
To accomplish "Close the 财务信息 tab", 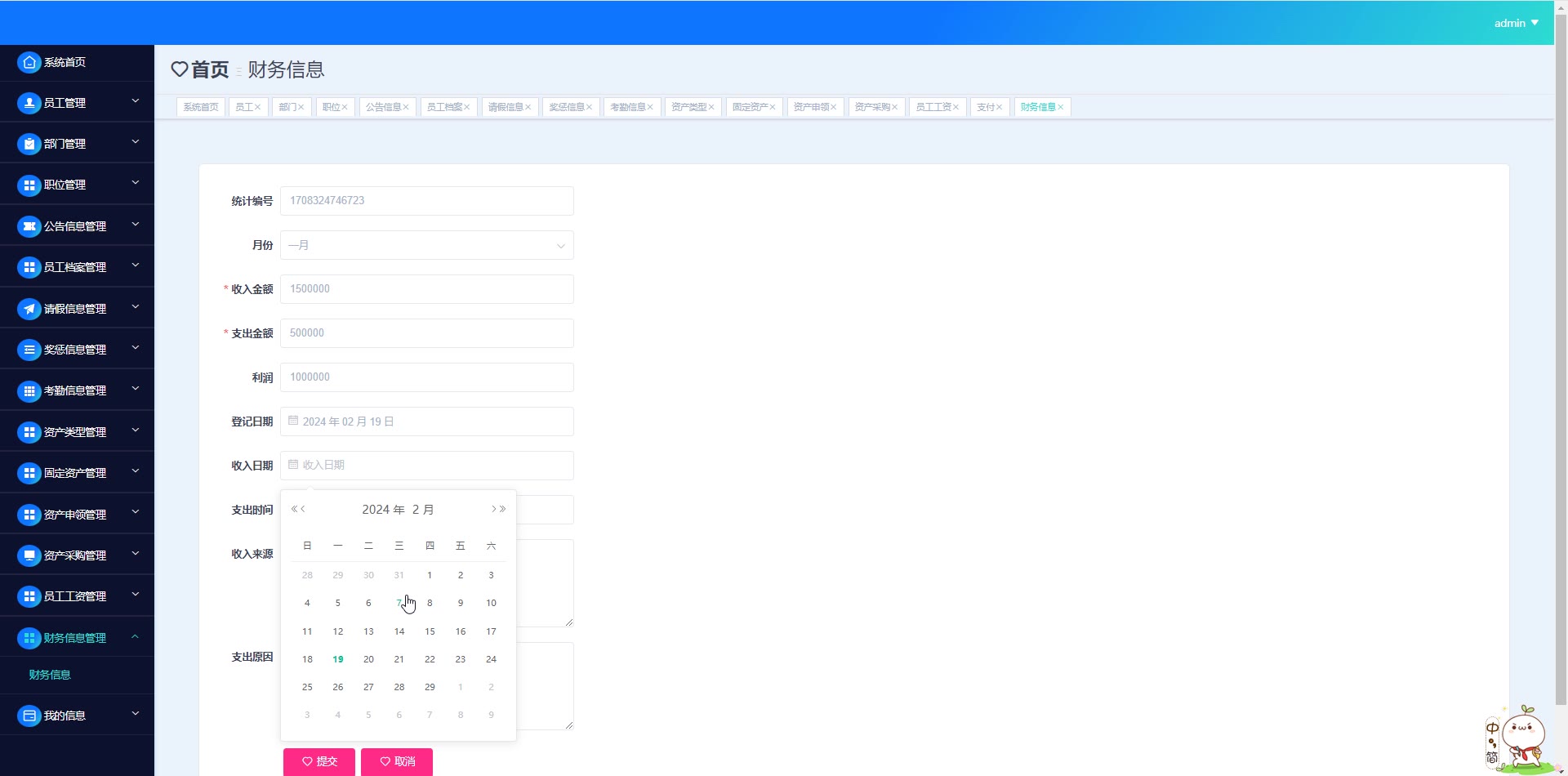I will point(1061,107).
